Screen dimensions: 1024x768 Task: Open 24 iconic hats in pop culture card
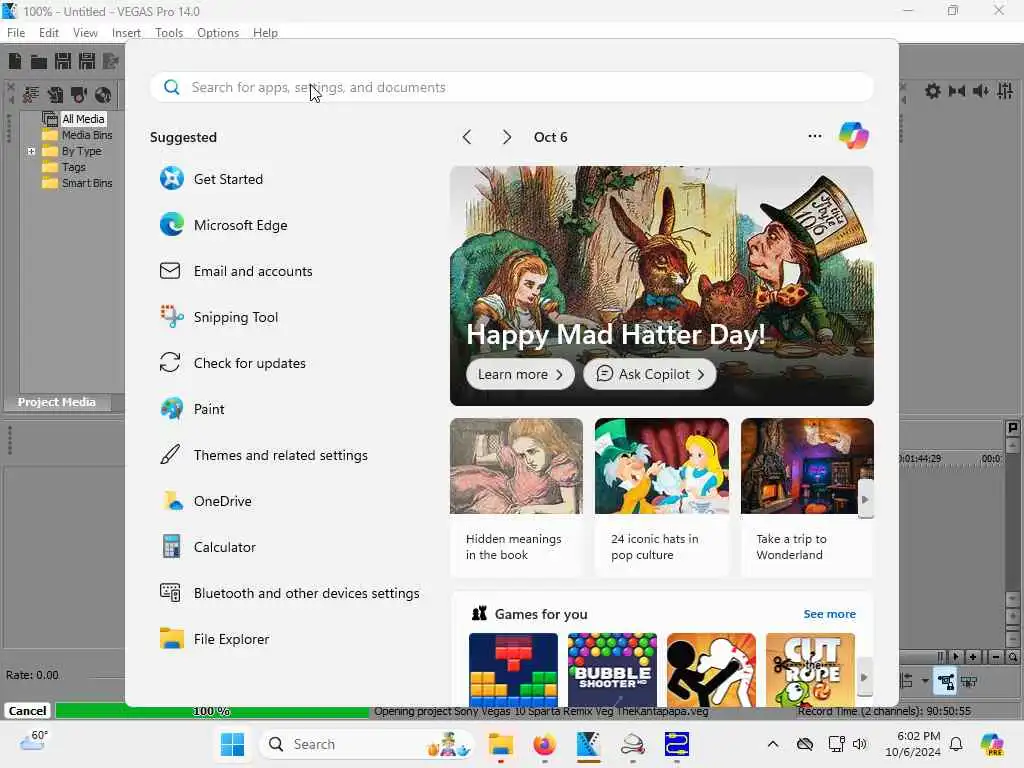tap(662, 498)
